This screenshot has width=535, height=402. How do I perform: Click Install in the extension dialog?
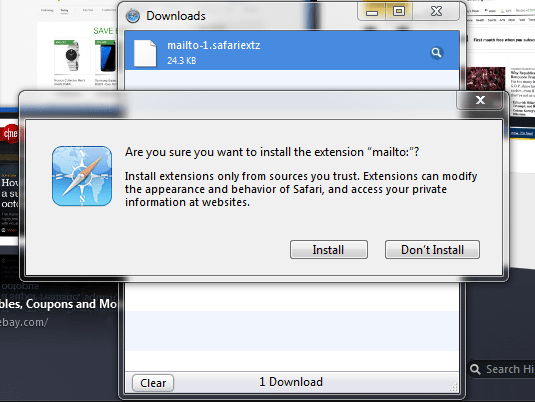(329, 249)
